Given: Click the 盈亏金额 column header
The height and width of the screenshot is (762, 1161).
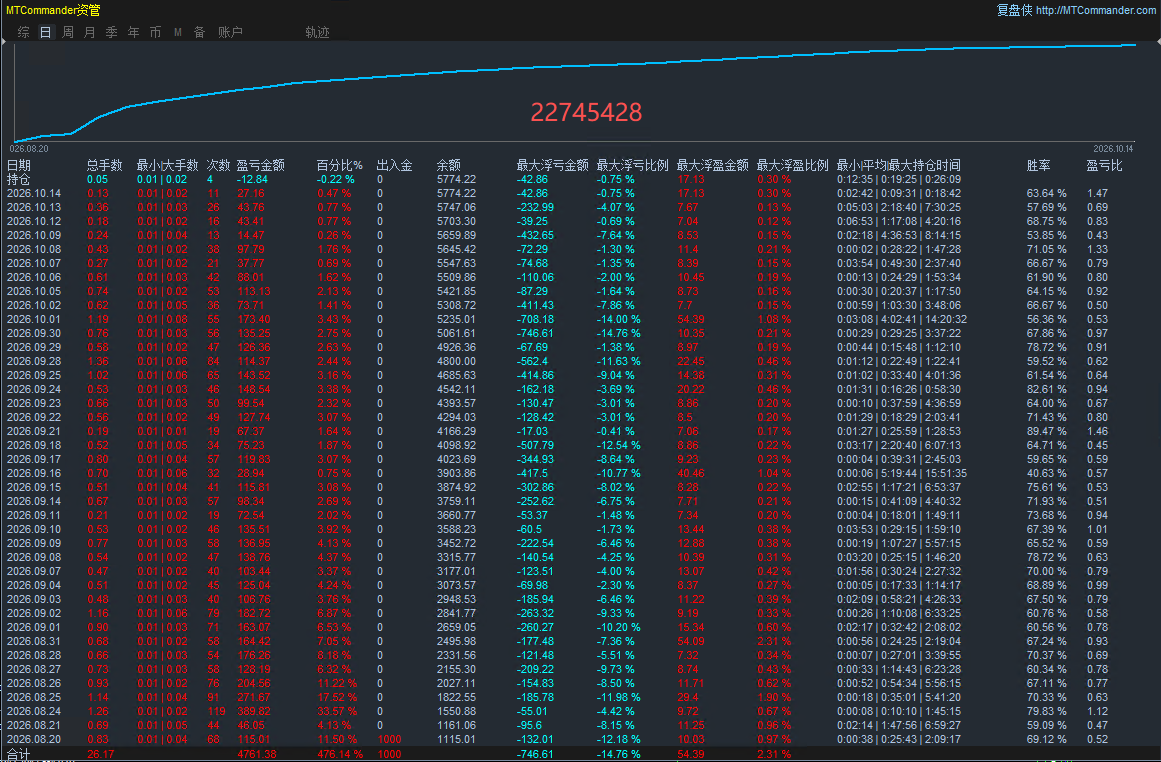Looking at the screenshot, I should [x=261, y=165].
